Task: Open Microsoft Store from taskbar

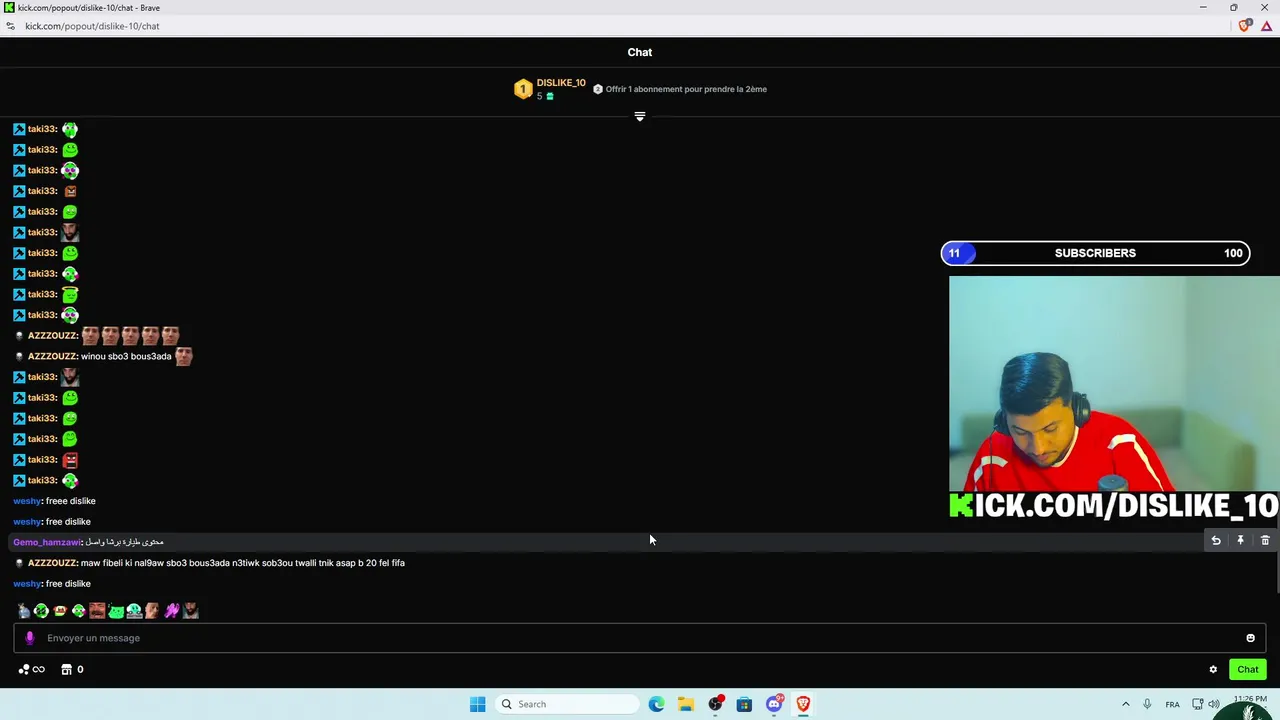Action: point(744,704)
